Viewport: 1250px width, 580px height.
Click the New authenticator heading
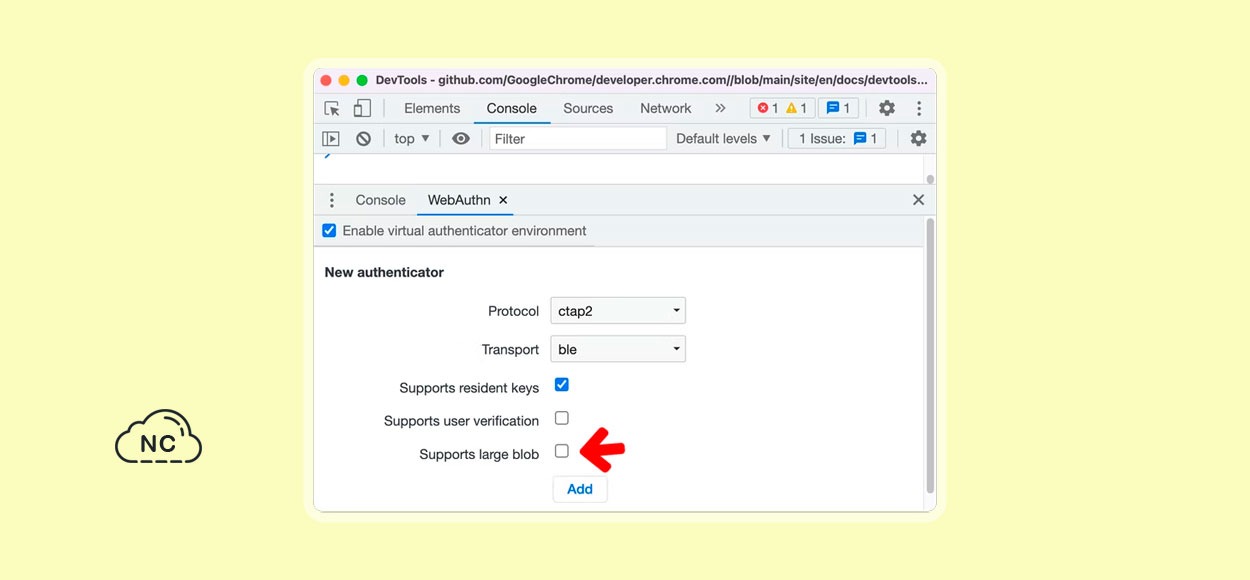point(384,272)
